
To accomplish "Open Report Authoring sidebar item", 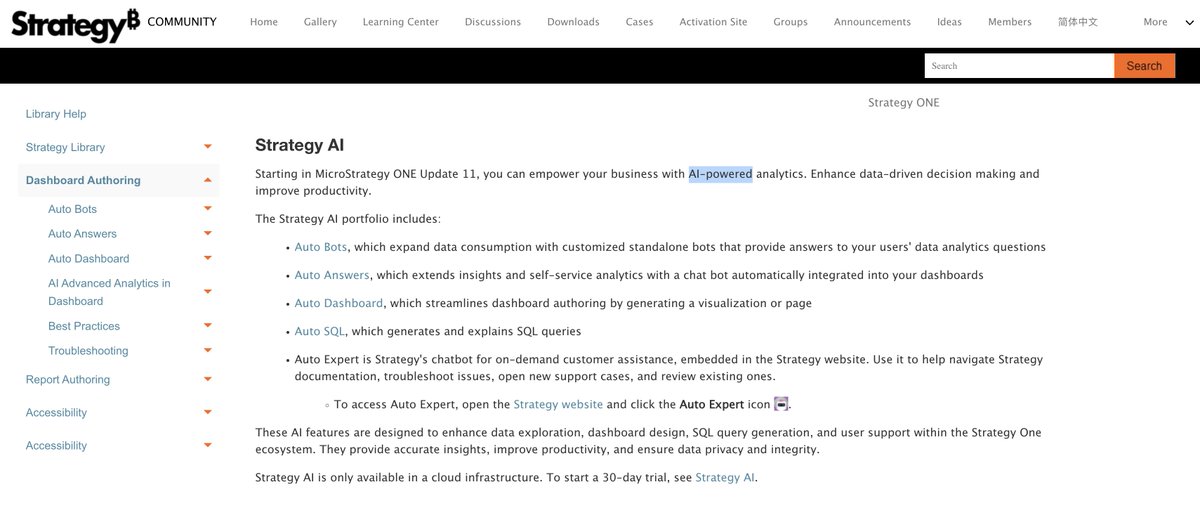I will [x=68, y=379].
